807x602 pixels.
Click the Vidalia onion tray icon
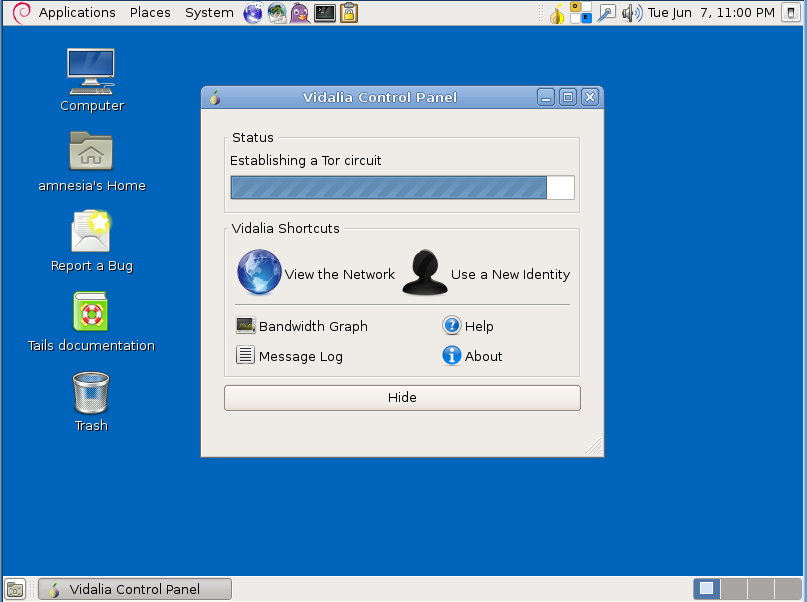click(556, 13)
